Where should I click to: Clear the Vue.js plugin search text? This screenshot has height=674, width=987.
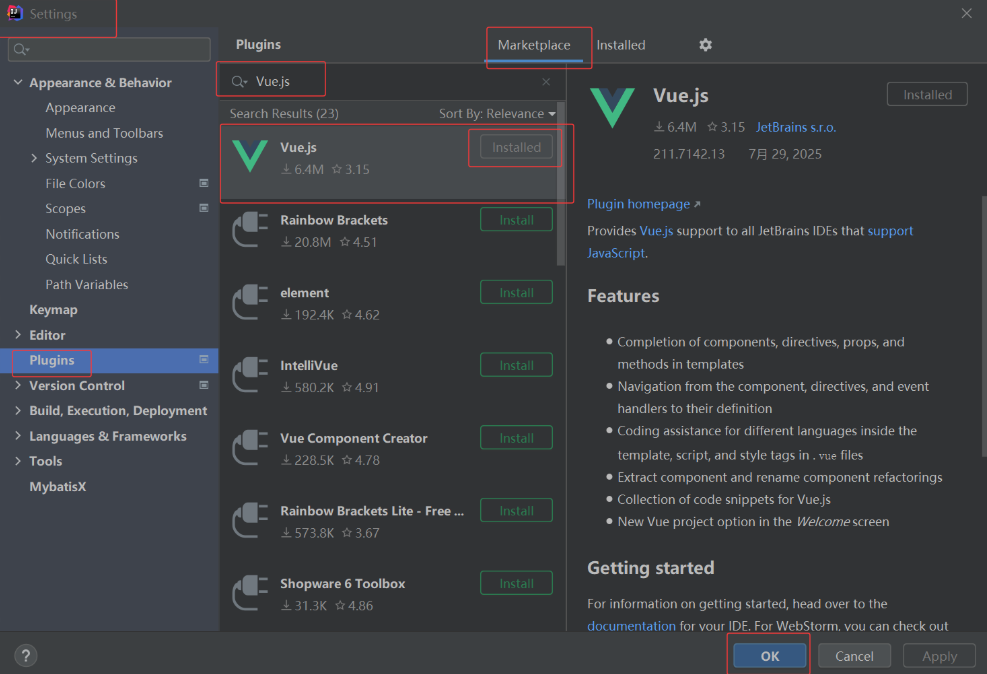click(546, 82)
